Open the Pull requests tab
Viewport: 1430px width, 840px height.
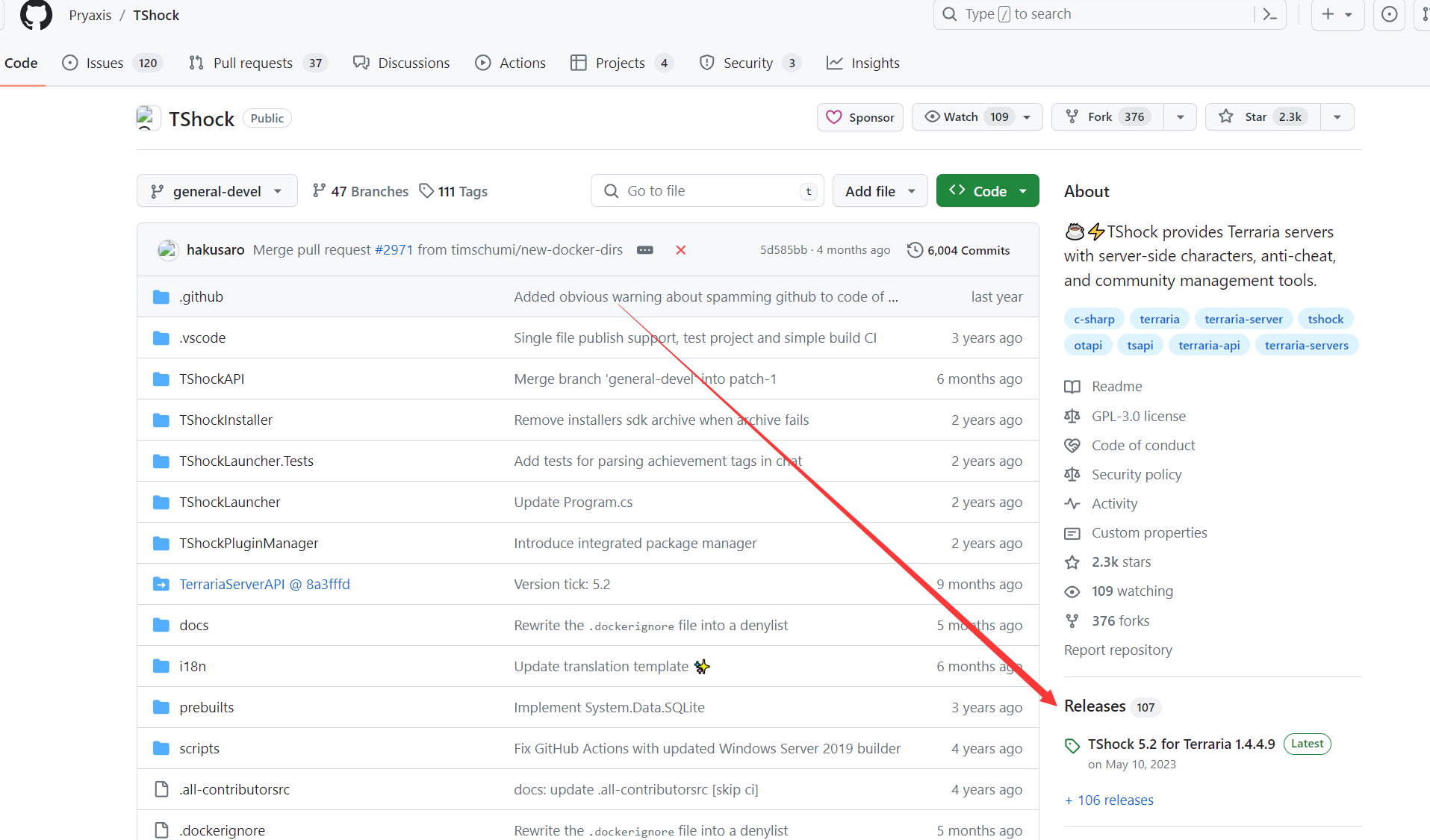click(252, 63)
